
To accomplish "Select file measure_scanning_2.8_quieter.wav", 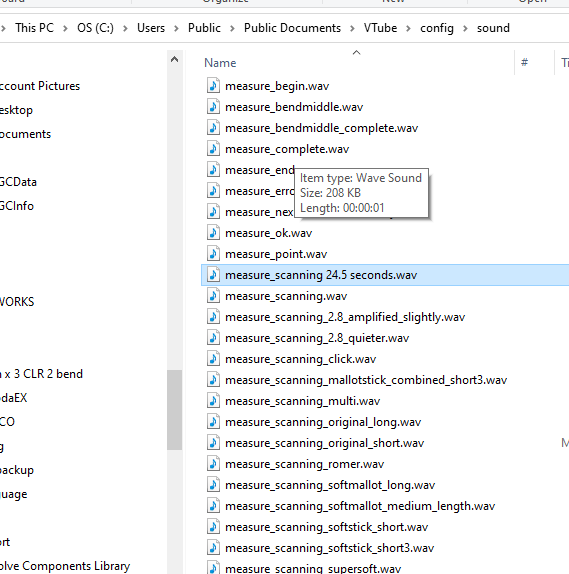I will click(317, 338).
